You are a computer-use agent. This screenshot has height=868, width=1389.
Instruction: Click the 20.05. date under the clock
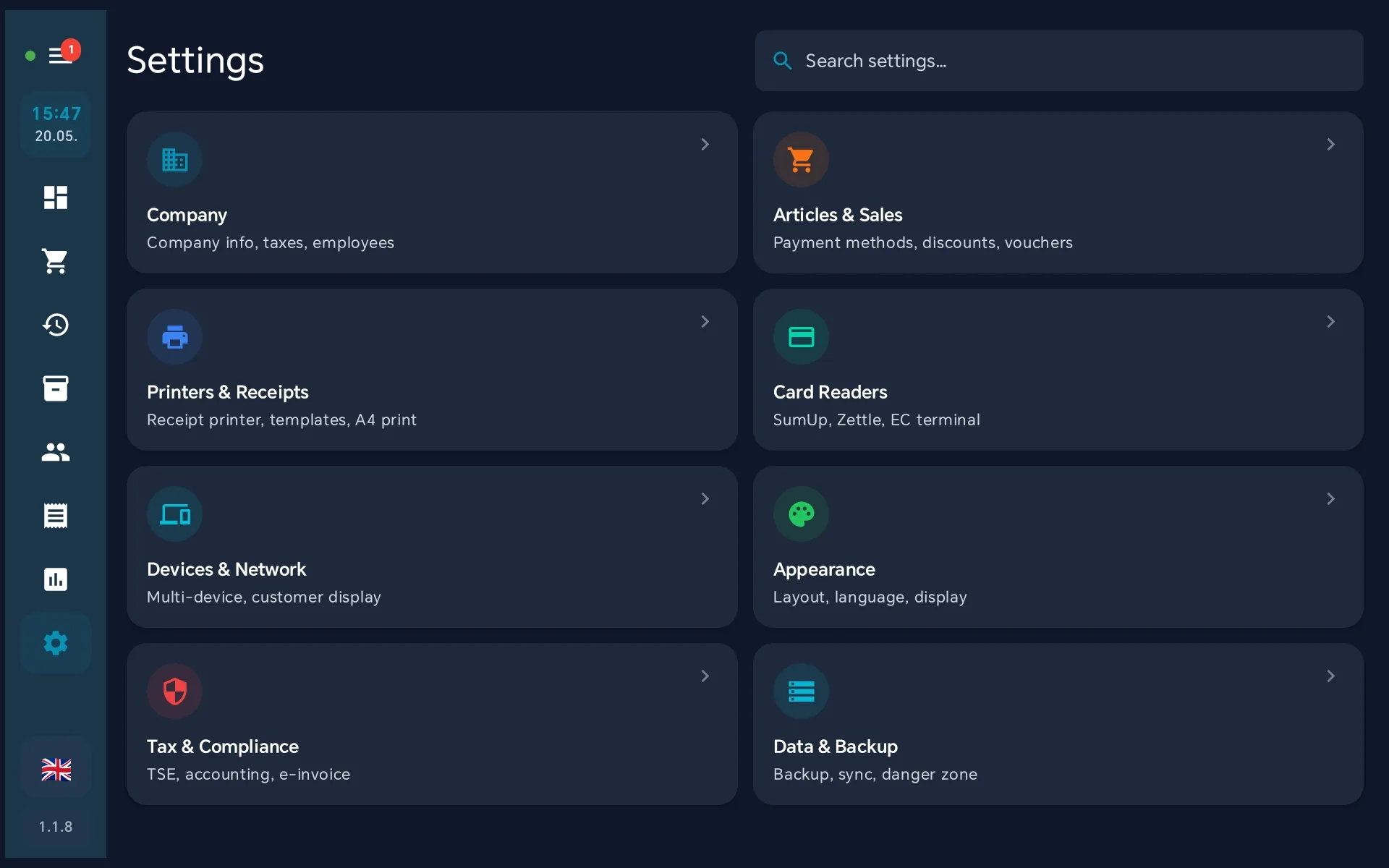click(56, 136)
